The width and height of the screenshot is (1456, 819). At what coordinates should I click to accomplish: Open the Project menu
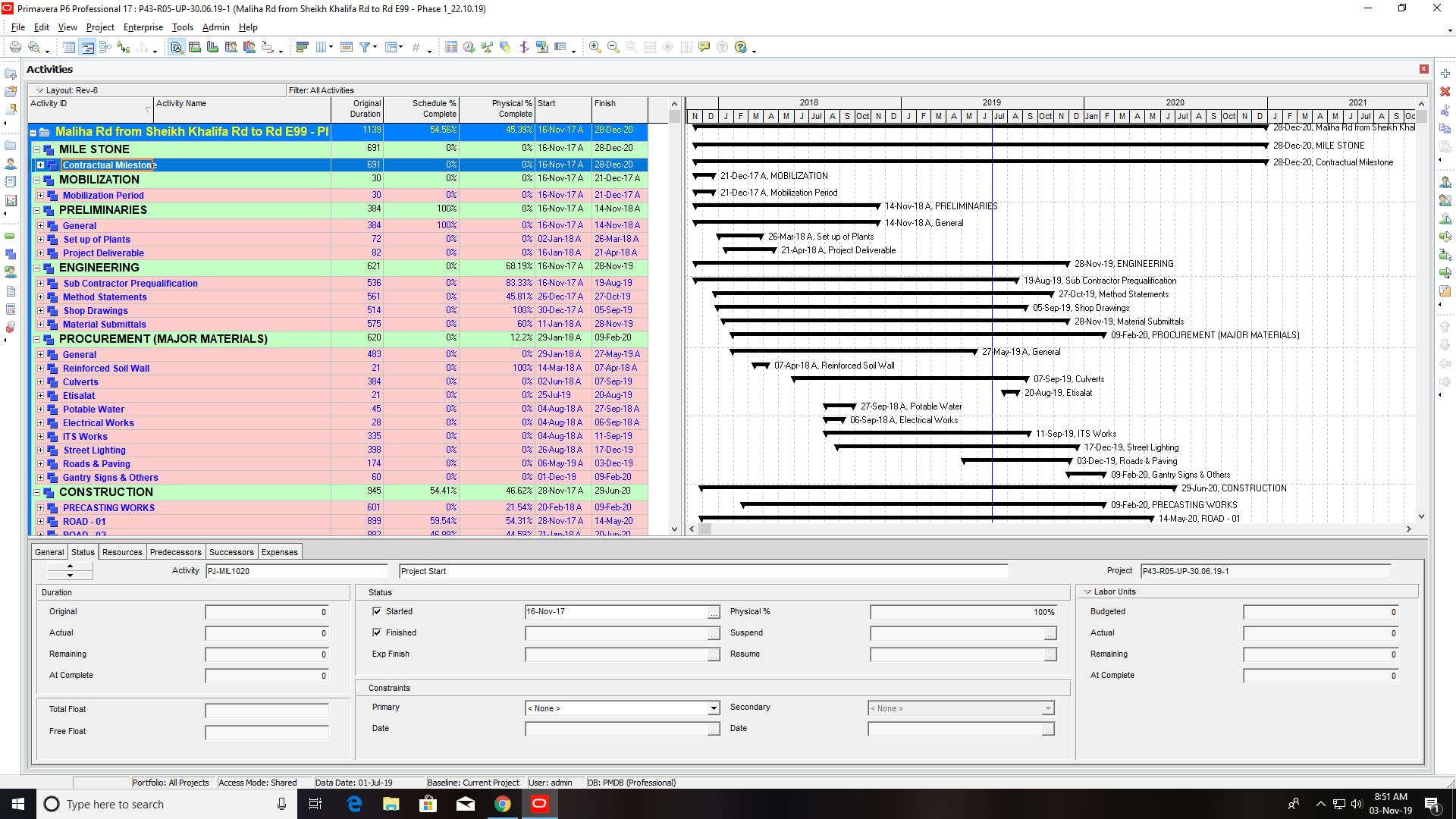[100, 27]
